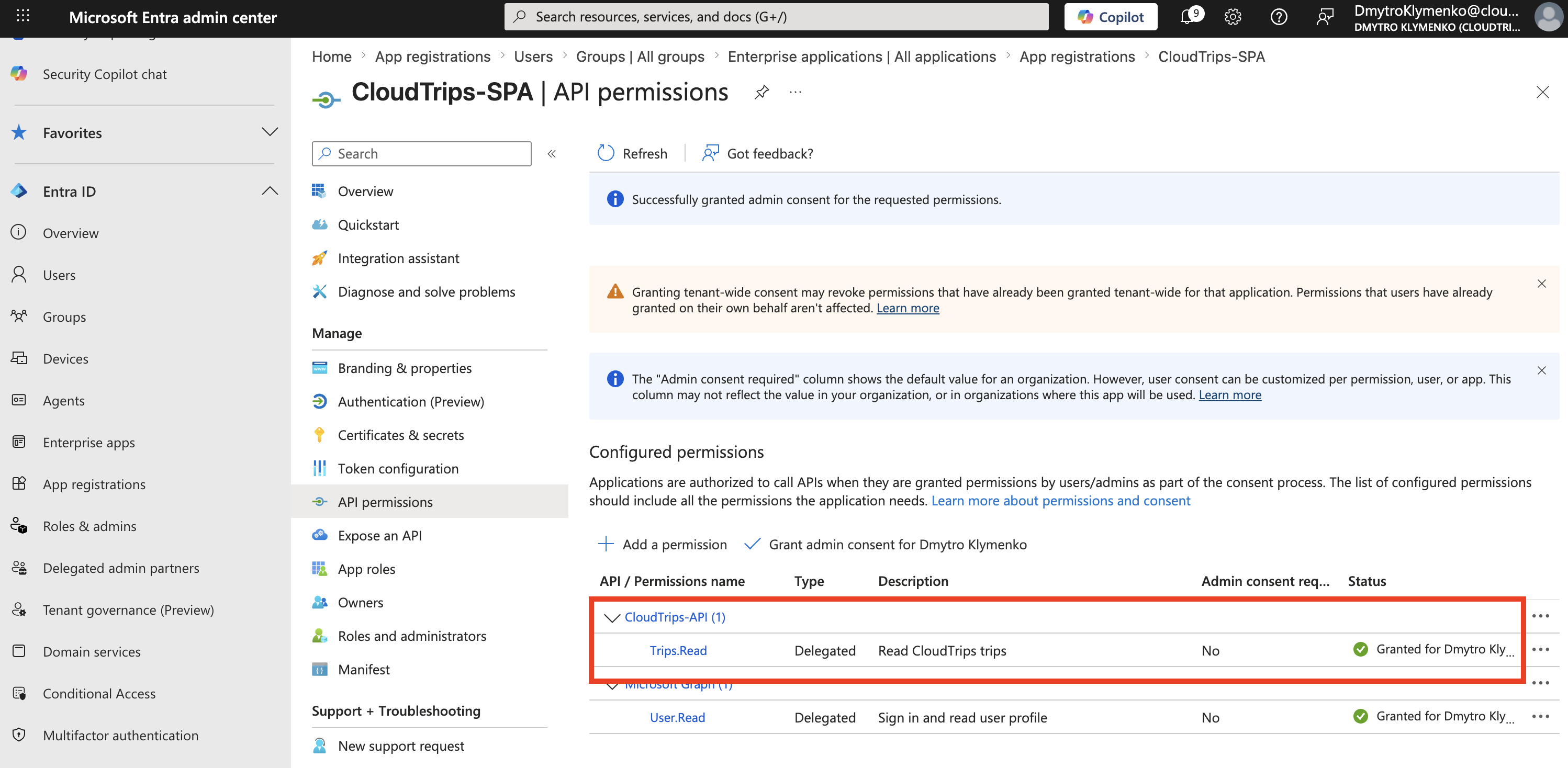Screen dimensions: 1568x768
Task: Click Got feedback? in the toolbar
Action: coord(757,153)
